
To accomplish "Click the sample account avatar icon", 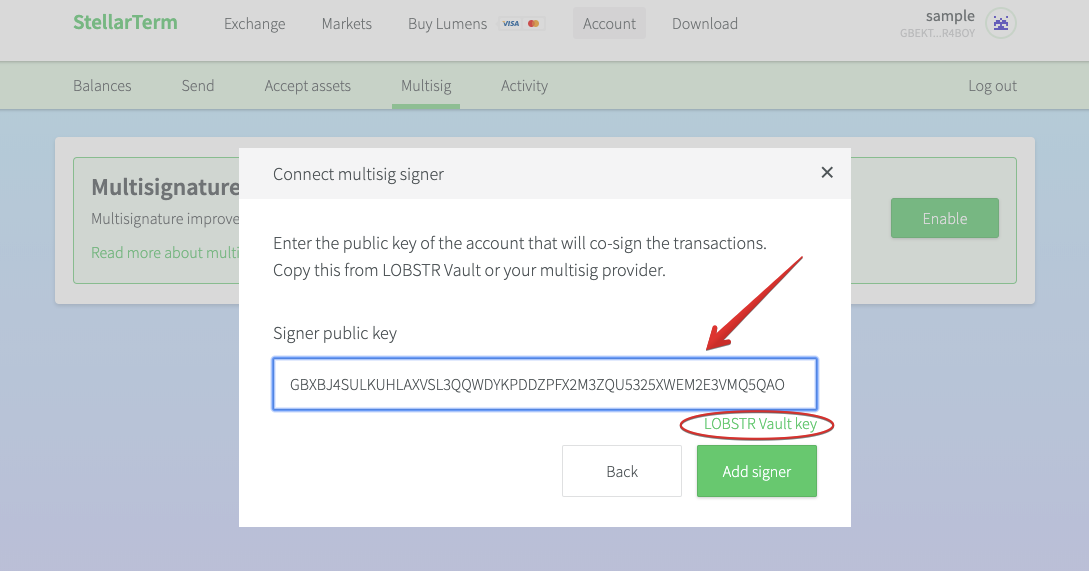I will point(1001,24).
